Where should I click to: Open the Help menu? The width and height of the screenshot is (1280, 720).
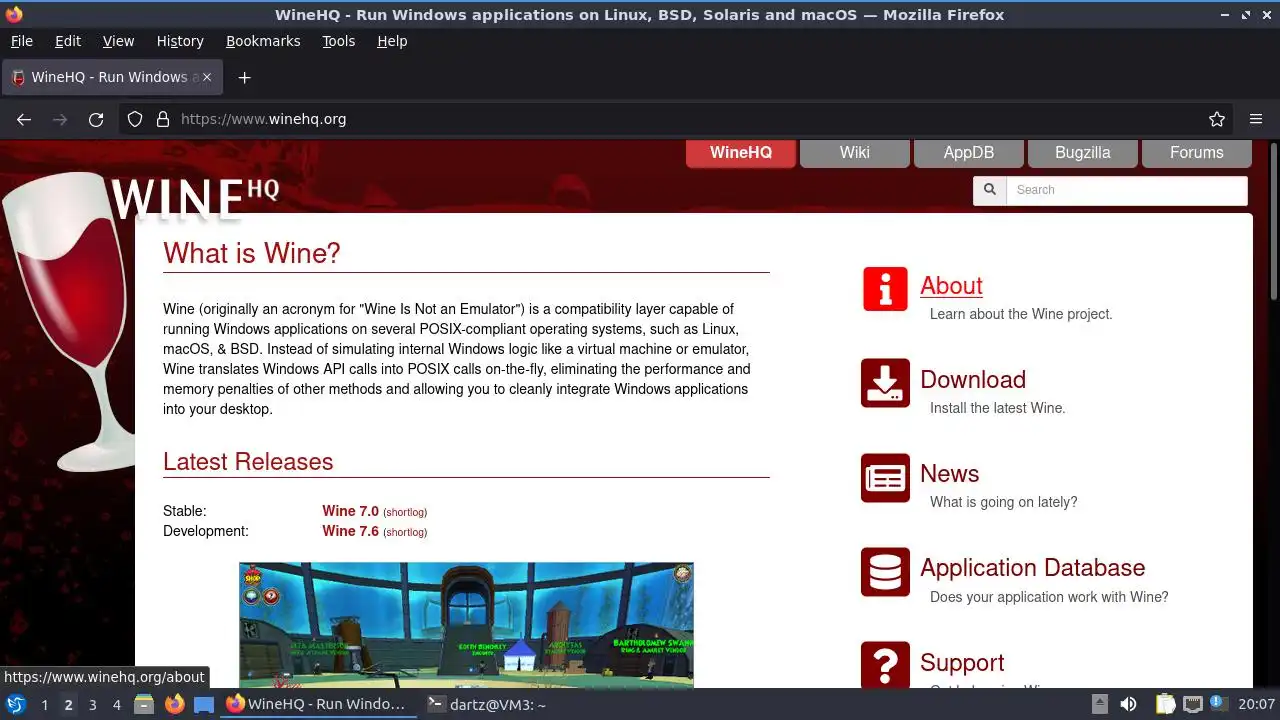point(392,41)
